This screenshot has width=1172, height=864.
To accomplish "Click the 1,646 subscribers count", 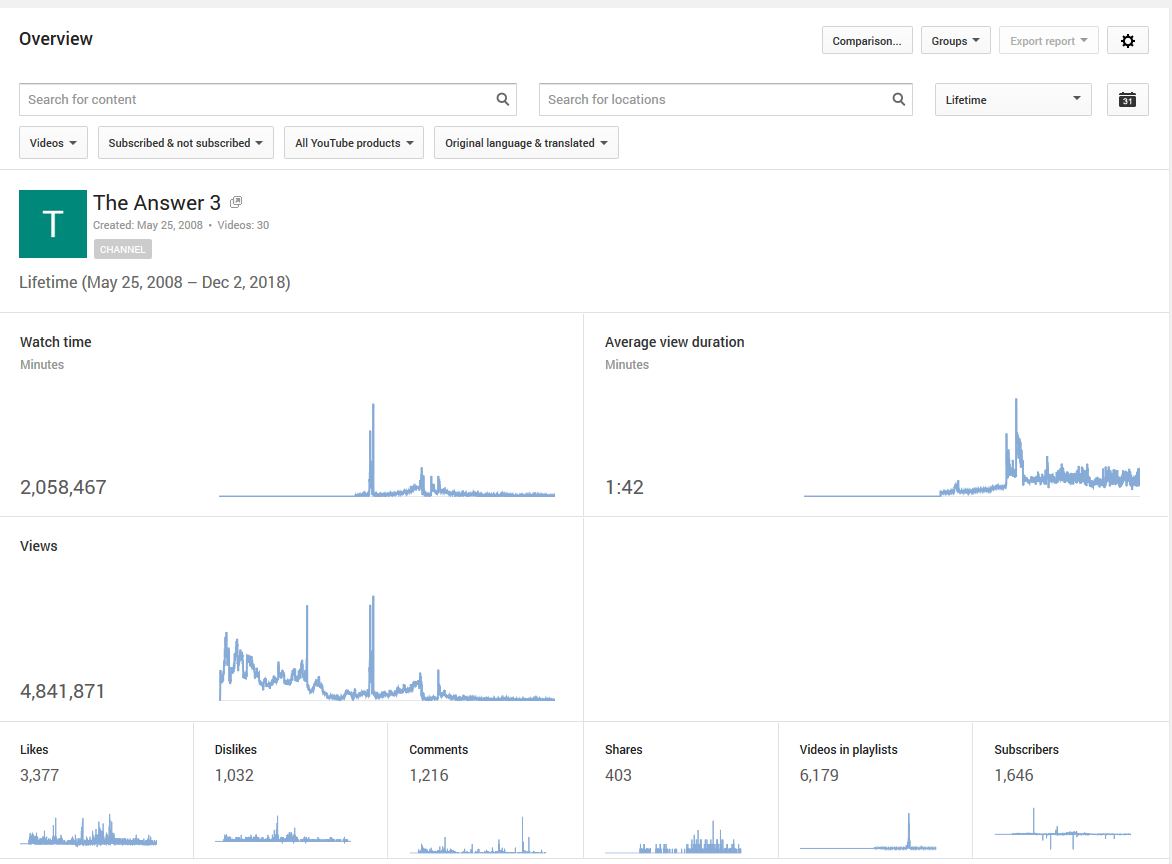I will 1014,775.
